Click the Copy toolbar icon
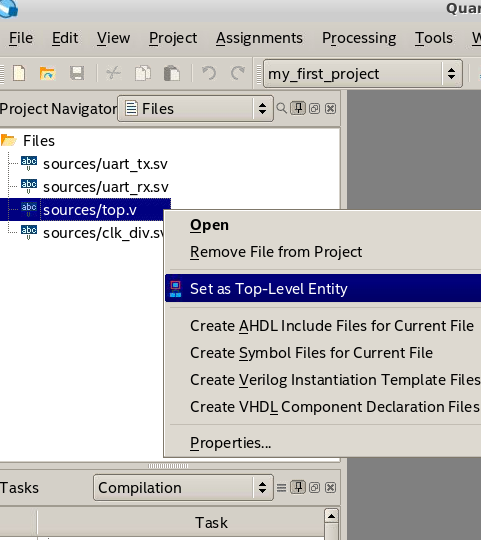The width and height of the screenshot is (481, 540). [x=143, y=73]
